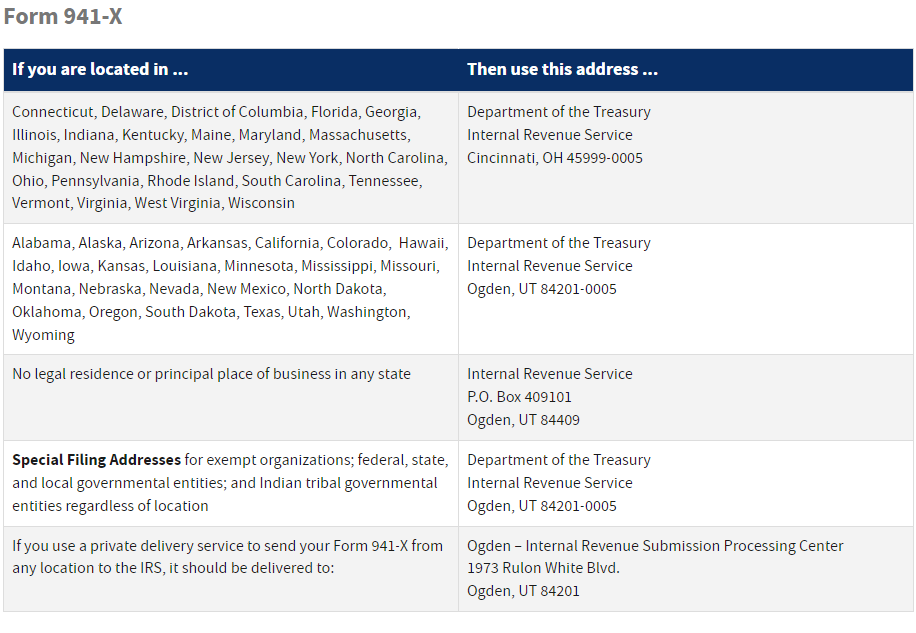The image size is (916, 633).
Task: Click the P.O. Box 409101 line
Action: [519, 397]
